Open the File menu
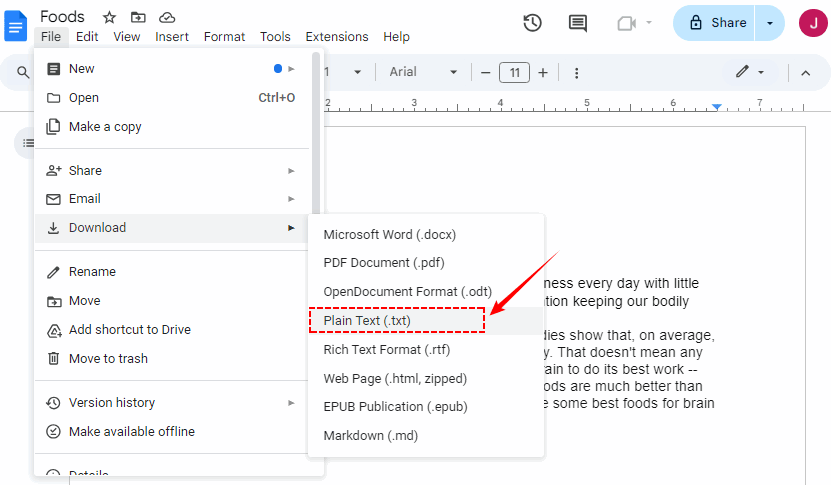831x485 pixels. pos(51,37)
